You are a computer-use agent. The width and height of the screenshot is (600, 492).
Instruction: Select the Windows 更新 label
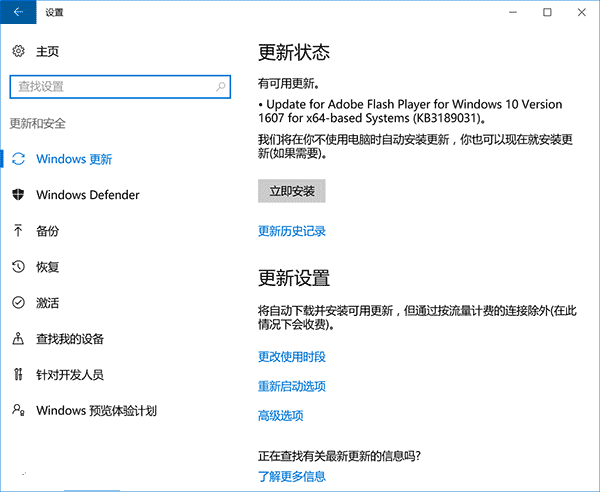[x=74, y=159]
